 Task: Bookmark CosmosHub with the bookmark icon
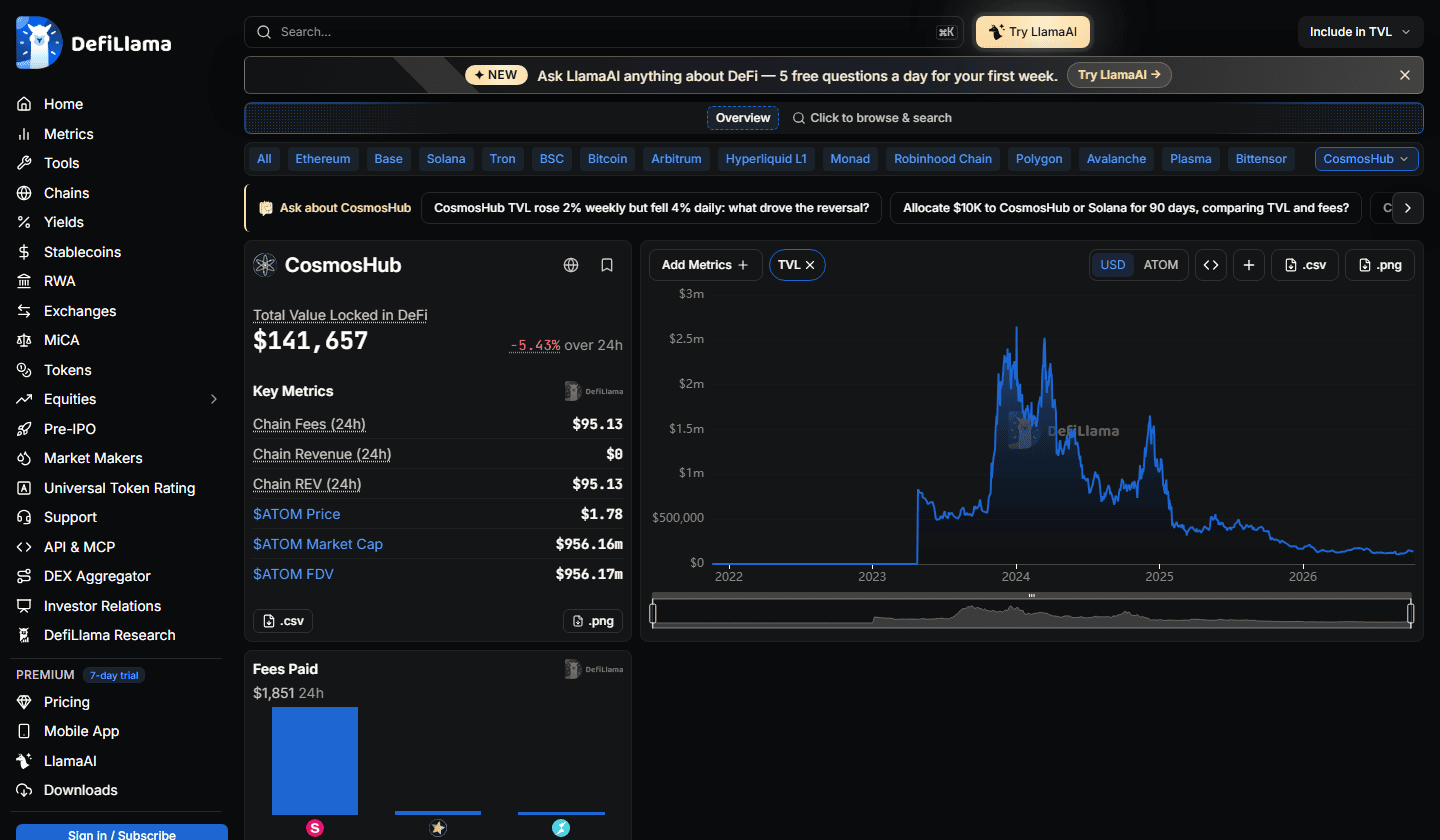[606, 265]
